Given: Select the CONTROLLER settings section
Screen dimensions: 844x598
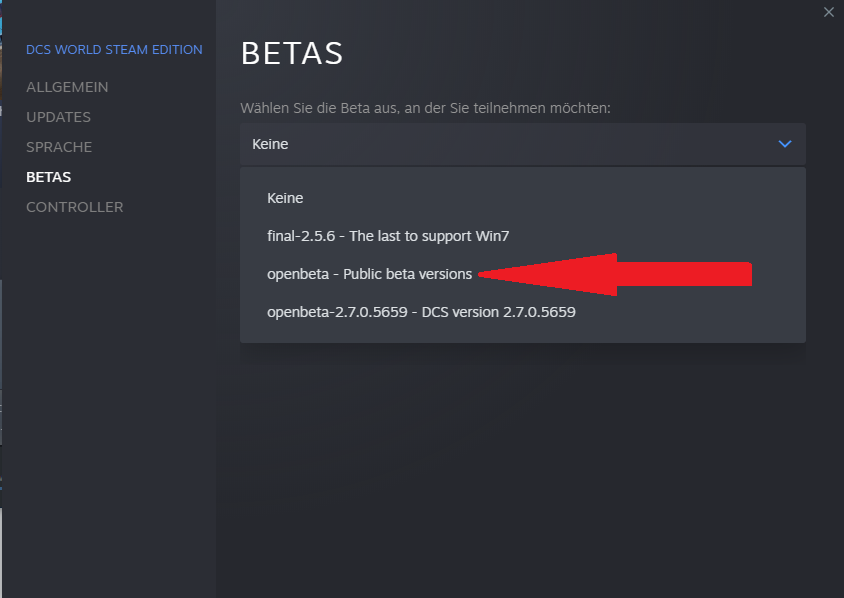Looking at the screenshot, I should coord(74,207).
